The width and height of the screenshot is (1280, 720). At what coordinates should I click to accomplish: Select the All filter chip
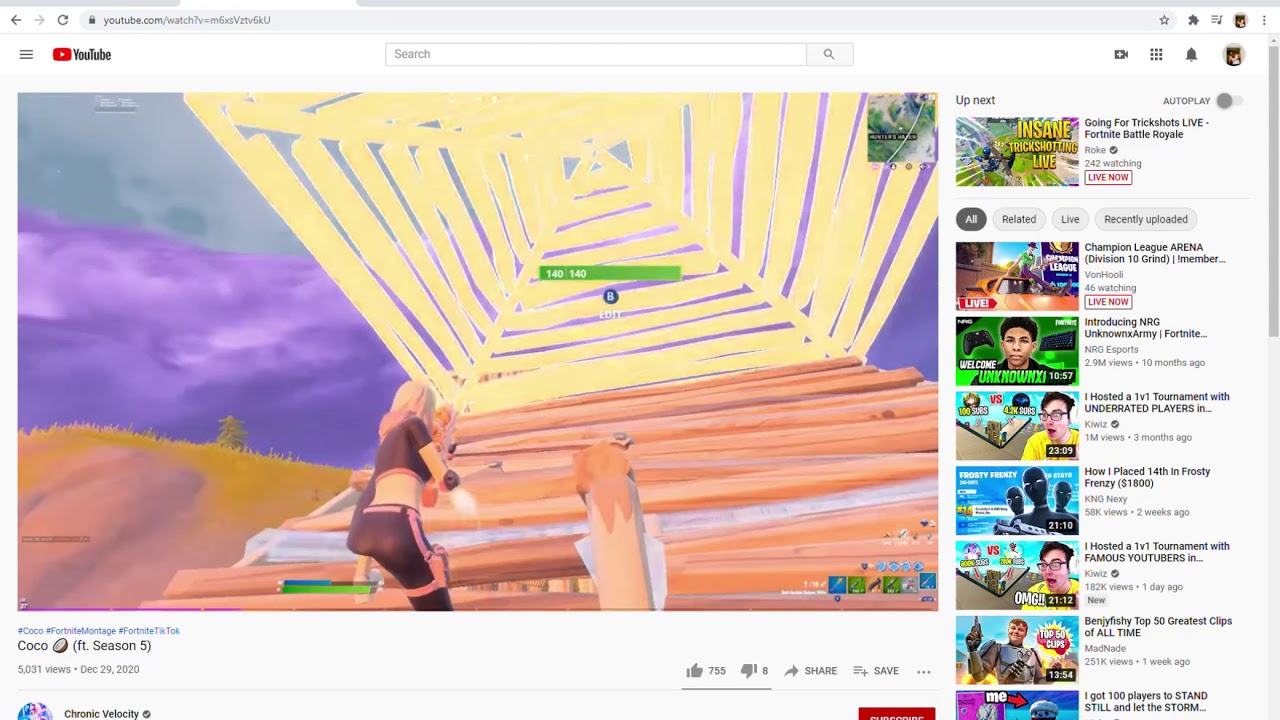click(971, 219)
